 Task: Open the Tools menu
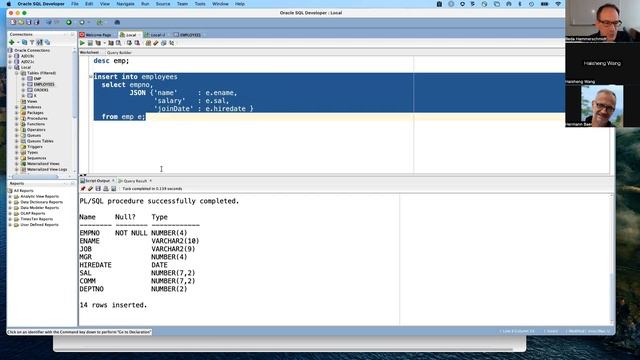click(x=200, y=4)
